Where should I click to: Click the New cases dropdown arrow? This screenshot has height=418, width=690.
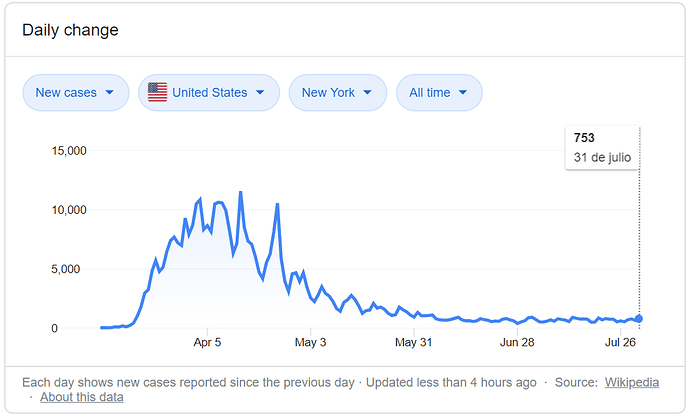tap(110, 92)
